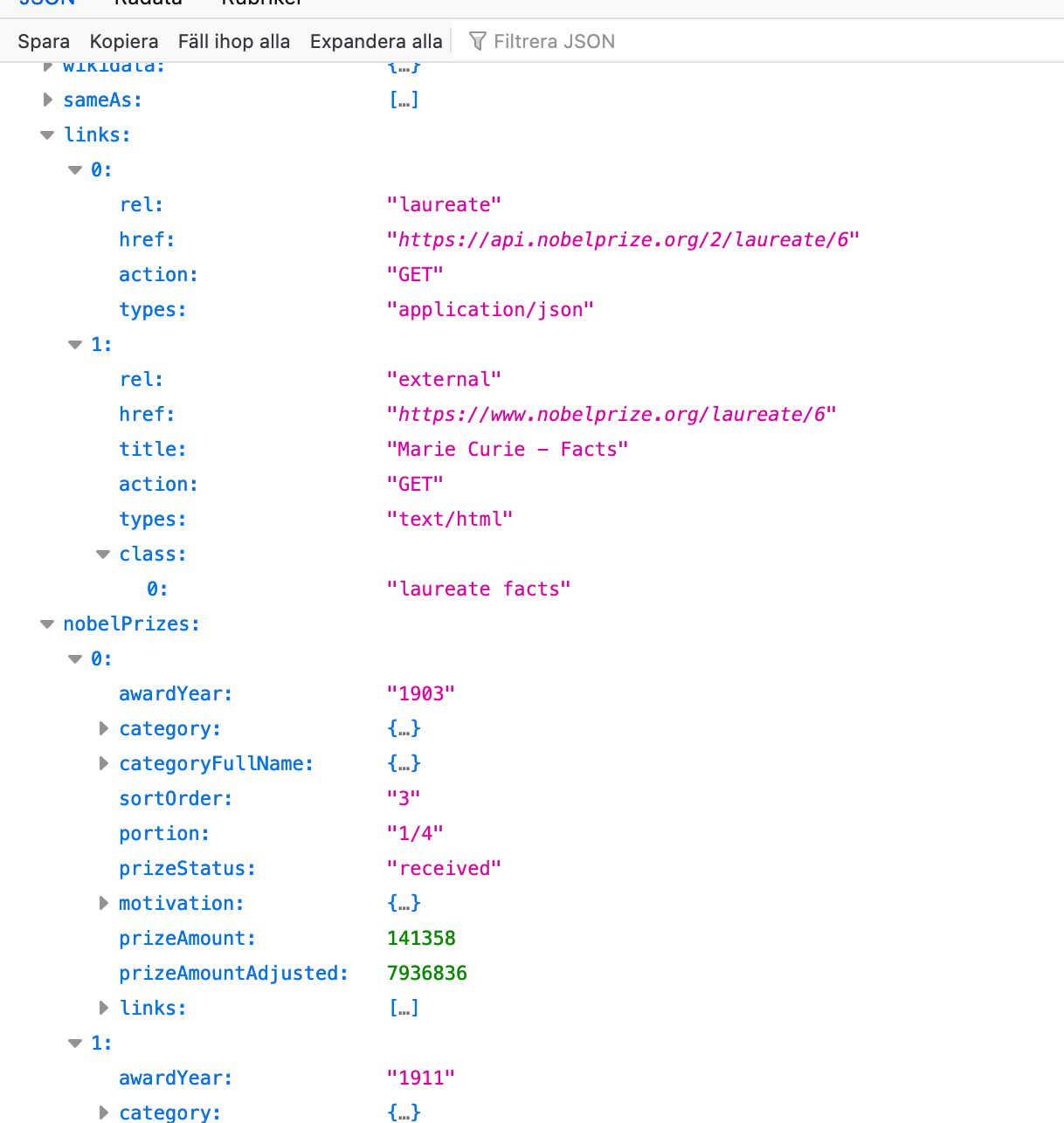Collapse nobelPrizes entry 0 above awardYear 1903
1064x1123 pixels.
[x=76, y=659]
